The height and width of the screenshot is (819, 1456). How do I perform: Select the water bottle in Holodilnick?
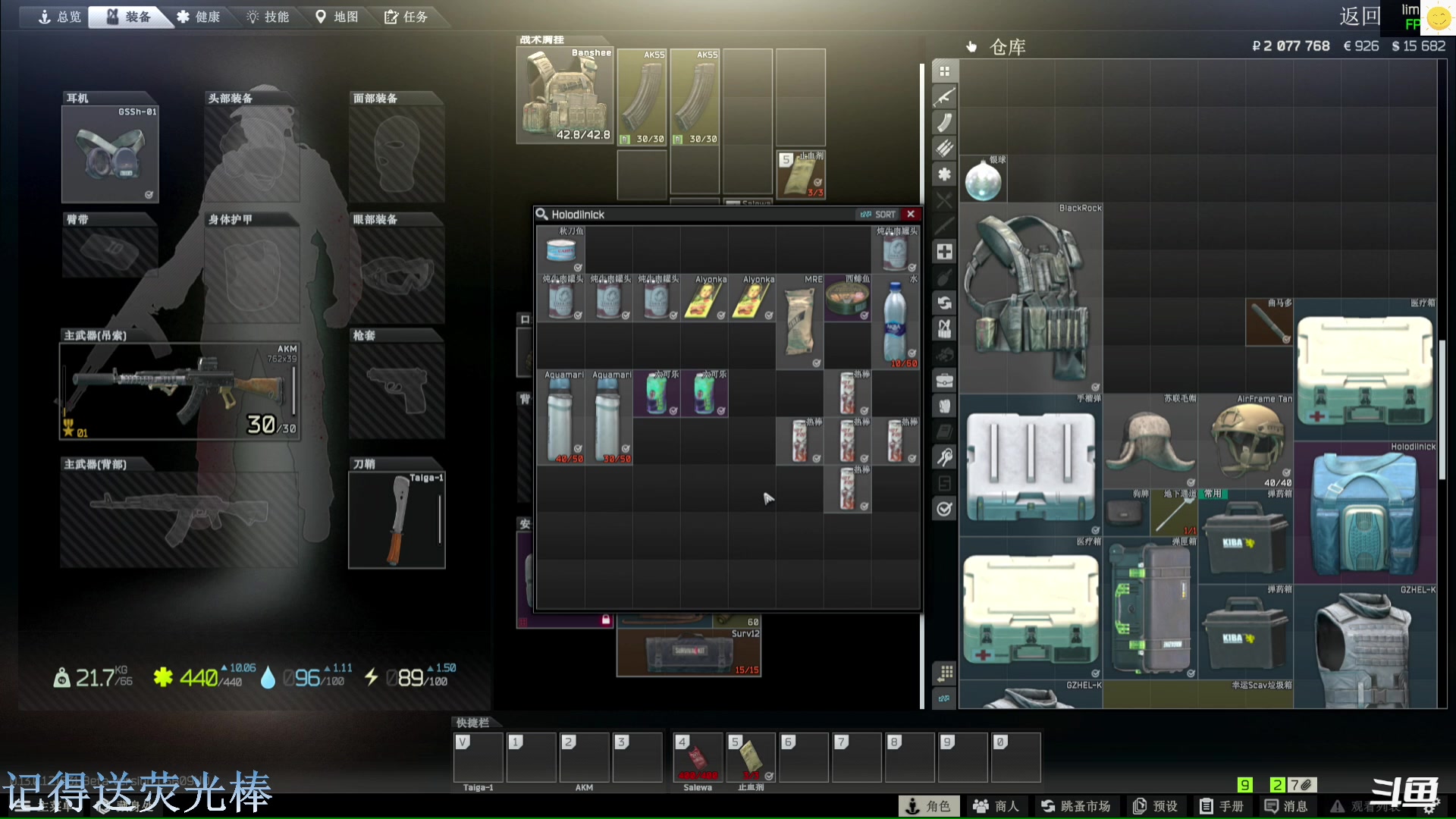click(x=895, y=322)
